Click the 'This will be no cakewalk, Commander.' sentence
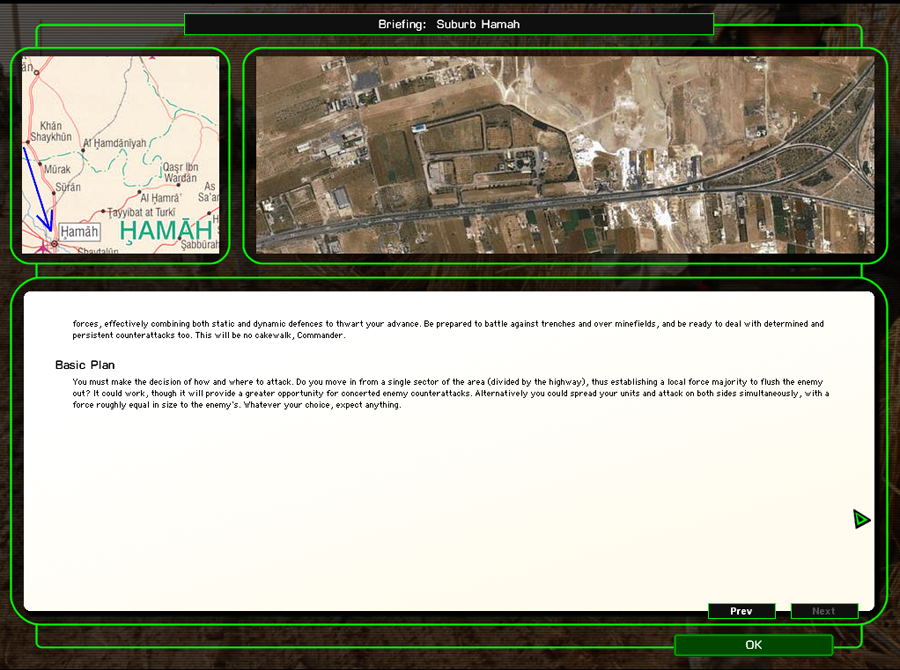900x670 pixels. 270,335
